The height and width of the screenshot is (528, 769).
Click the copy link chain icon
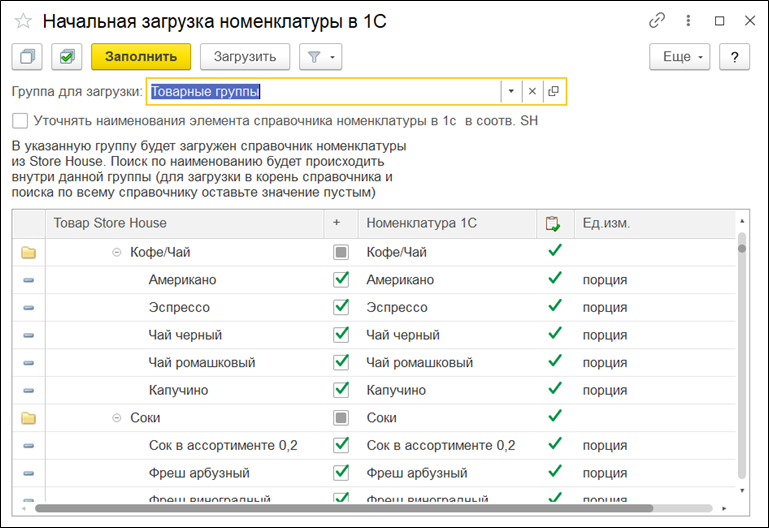point(657,20)
